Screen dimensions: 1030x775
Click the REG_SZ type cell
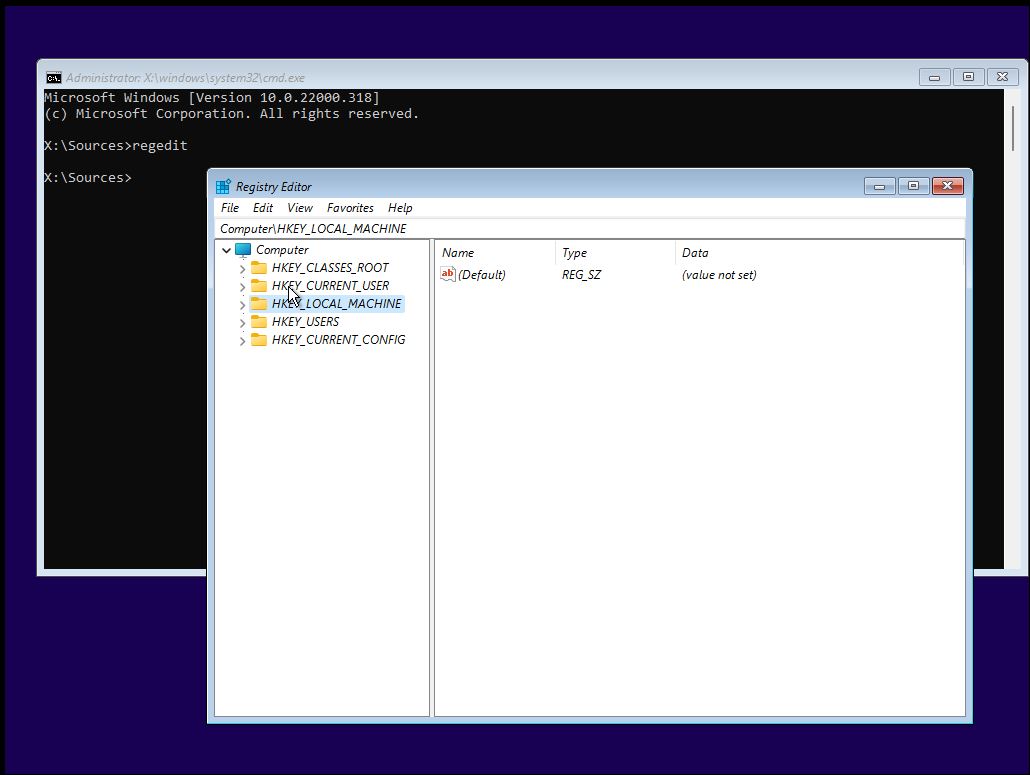tap(581, 275)
